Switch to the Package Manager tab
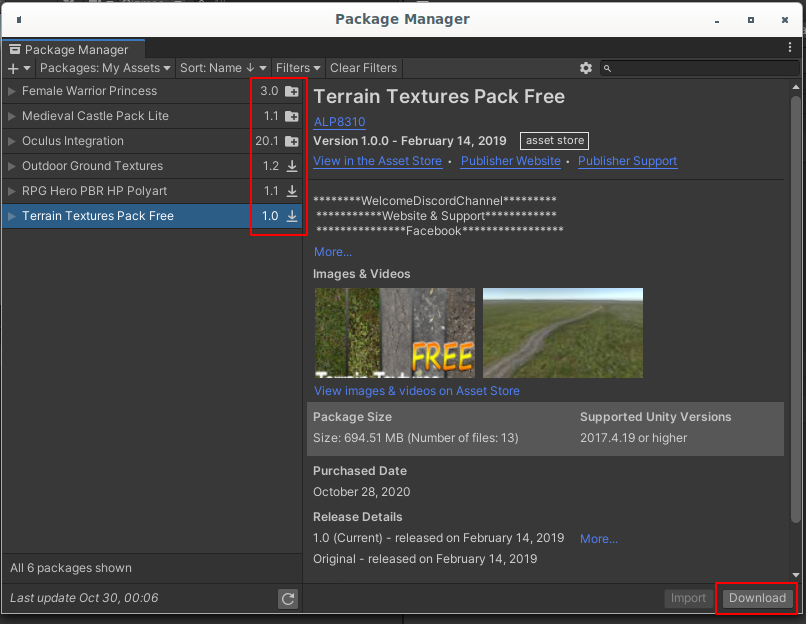Viewport: 806px width, 624px height. coord(74,48)
